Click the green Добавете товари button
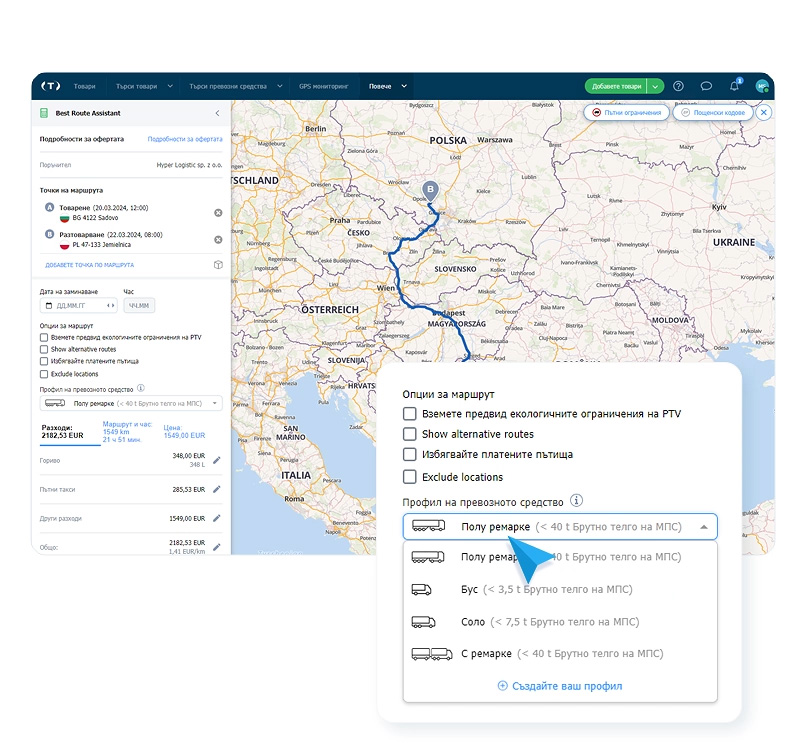This screenshot has height=750, width=800. (616, 86)
